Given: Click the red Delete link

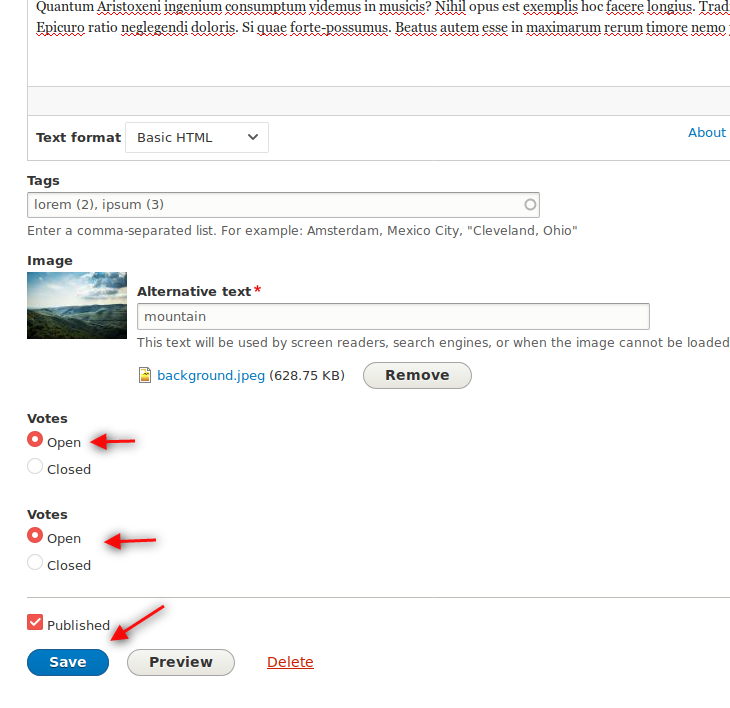Looking at the screenshot, I should click(290, 662).
